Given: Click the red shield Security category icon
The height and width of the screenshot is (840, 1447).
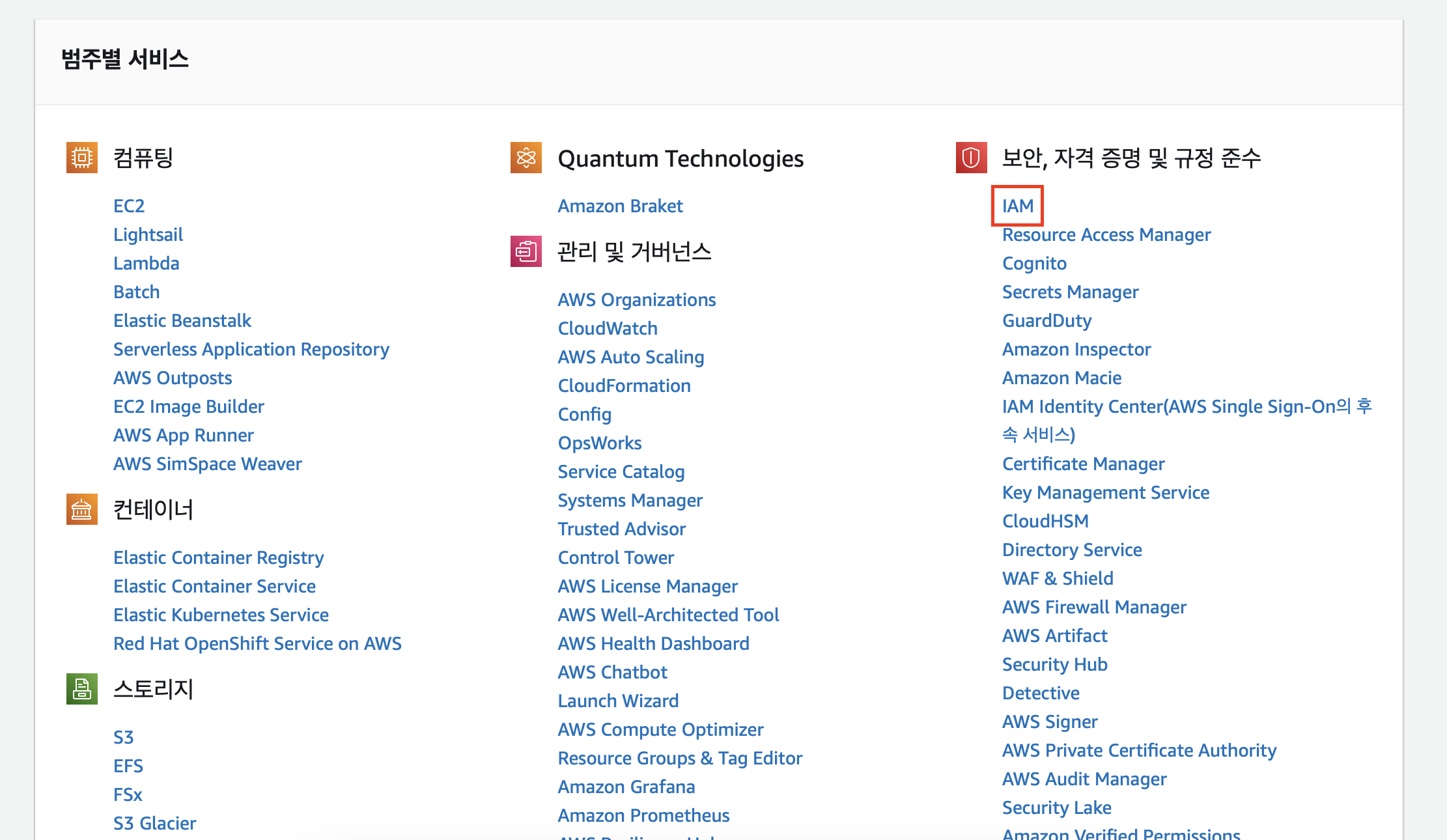Looking at the screenshot, I should [971, 158].
